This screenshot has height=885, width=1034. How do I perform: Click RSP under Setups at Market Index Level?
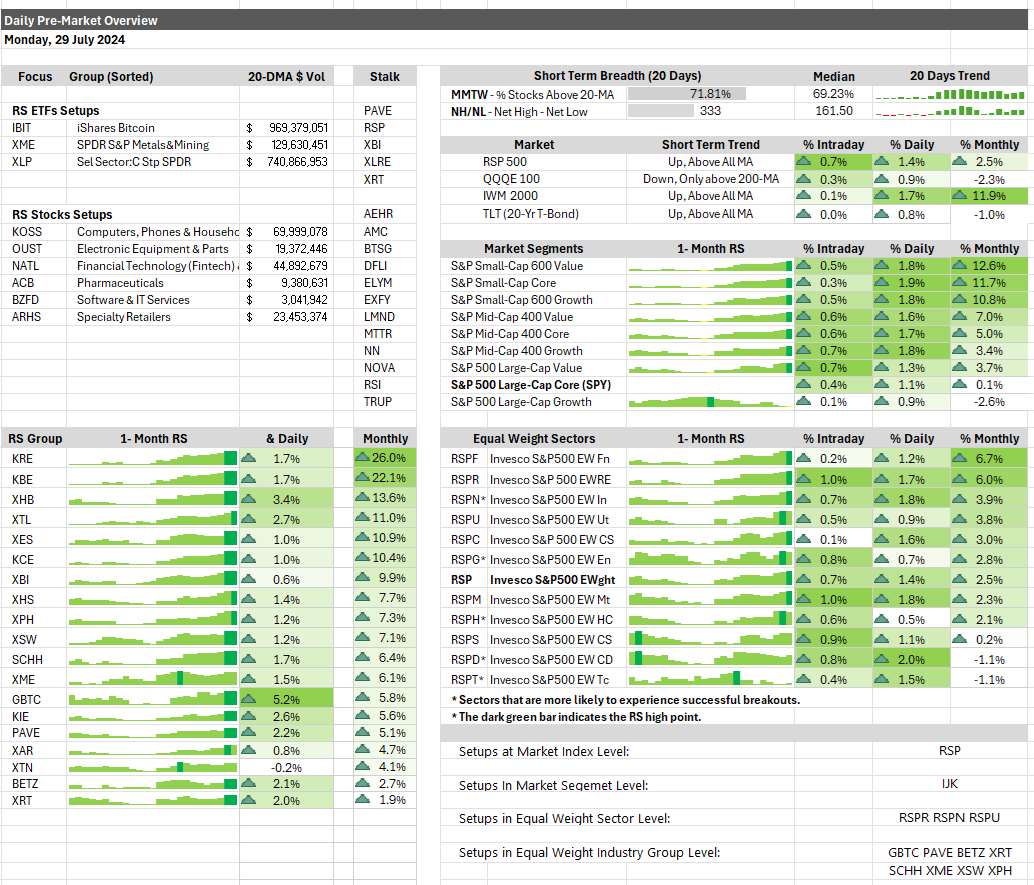coord(949,750)
